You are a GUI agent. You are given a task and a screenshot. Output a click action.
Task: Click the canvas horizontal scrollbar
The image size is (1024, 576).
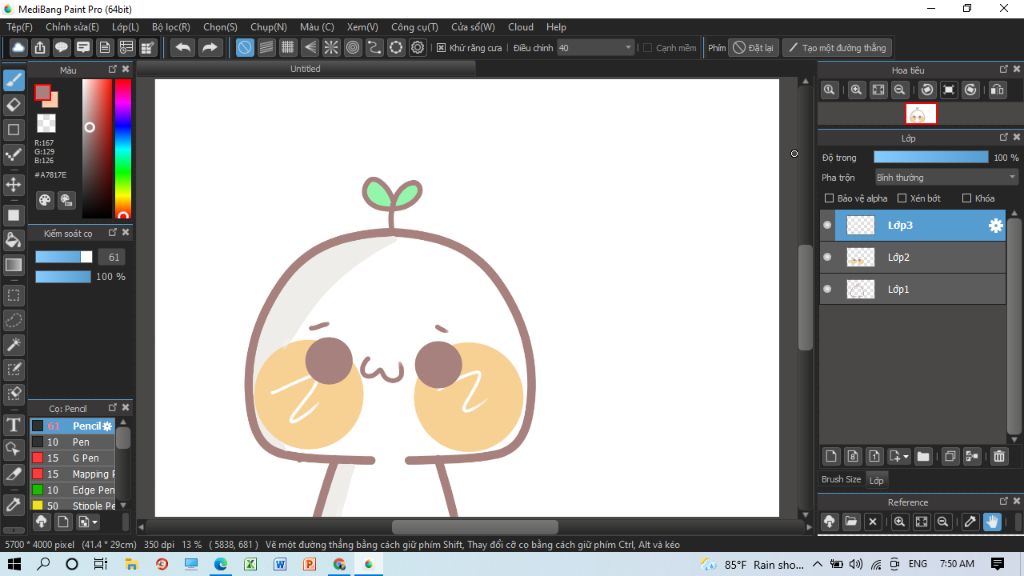click(x=475, y=526)
